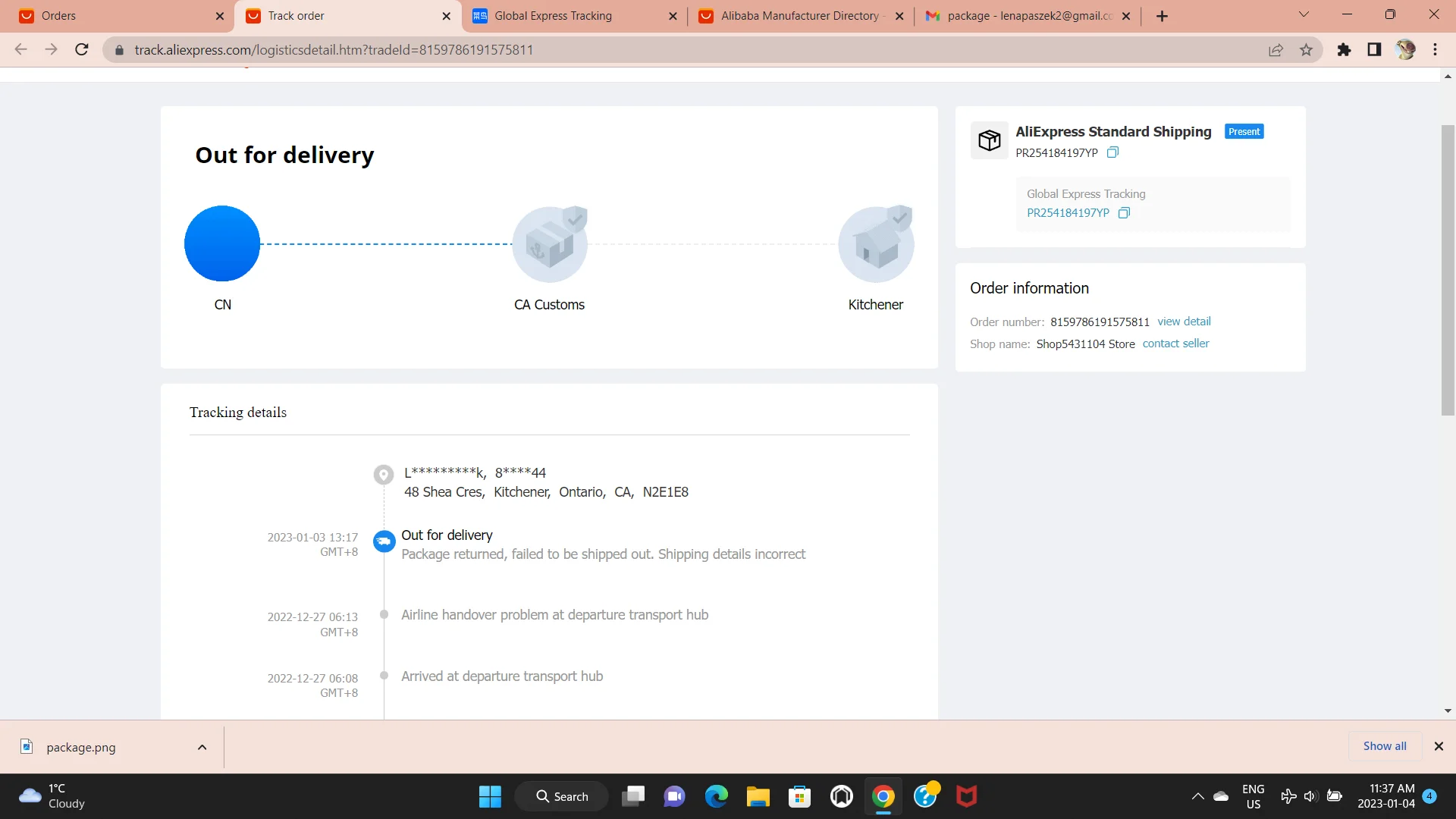Click the page vertical scrollbar thumb
The width and height of the screenshot is (1456, 819).
1448,269
